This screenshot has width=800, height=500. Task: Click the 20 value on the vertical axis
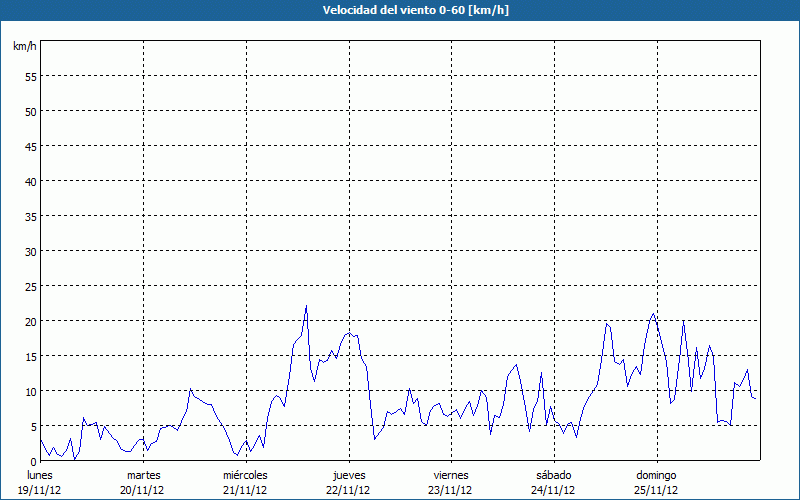(x=30, y=321)
